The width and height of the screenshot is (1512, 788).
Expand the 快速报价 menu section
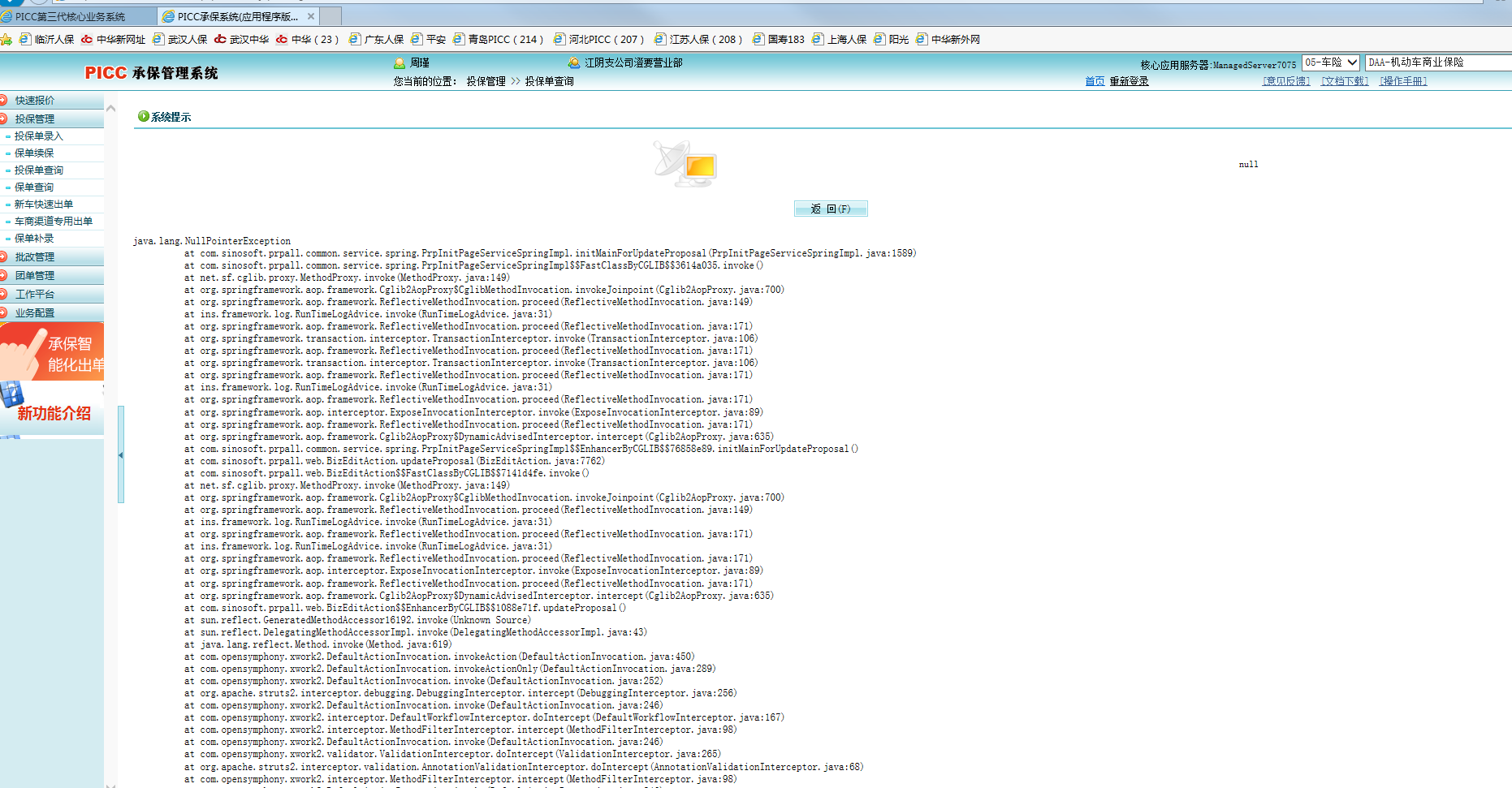pos(52,100)
